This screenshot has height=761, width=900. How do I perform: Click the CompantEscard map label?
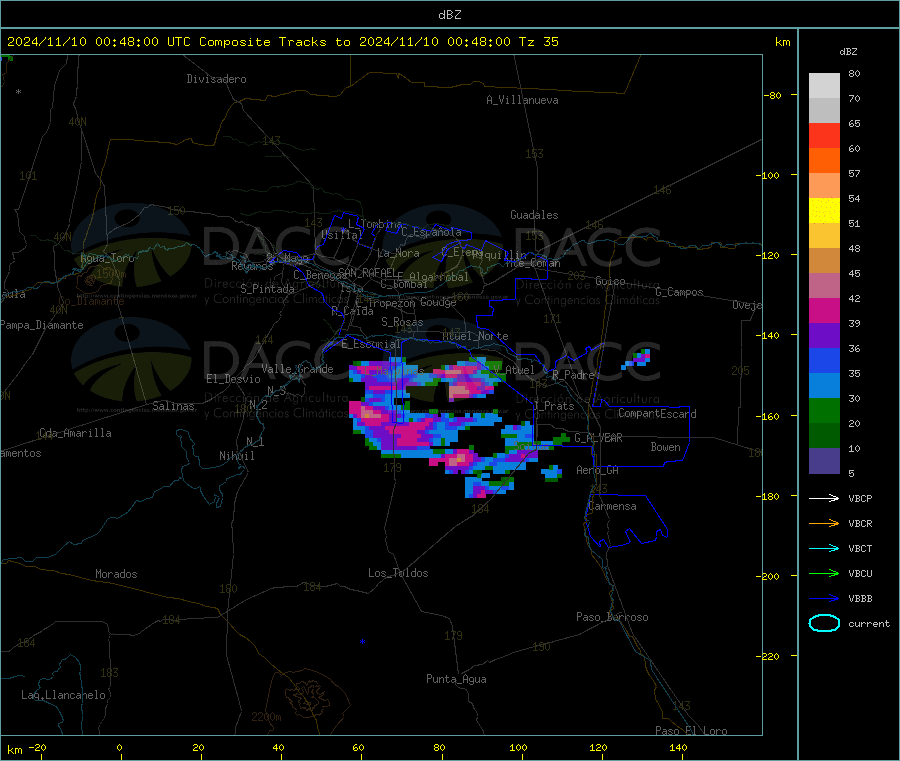(657, 413)
